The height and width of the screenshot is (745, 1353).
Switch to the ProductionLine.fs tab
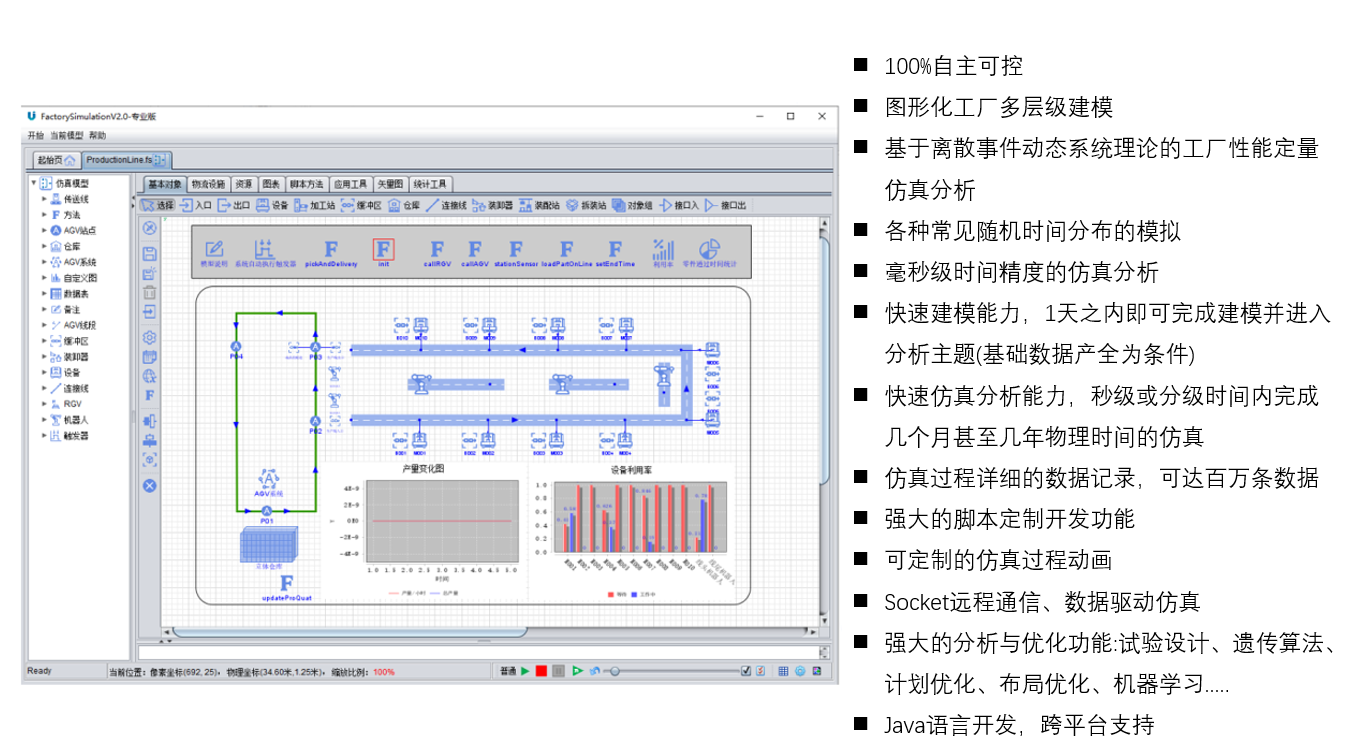[x=126, y=160]
